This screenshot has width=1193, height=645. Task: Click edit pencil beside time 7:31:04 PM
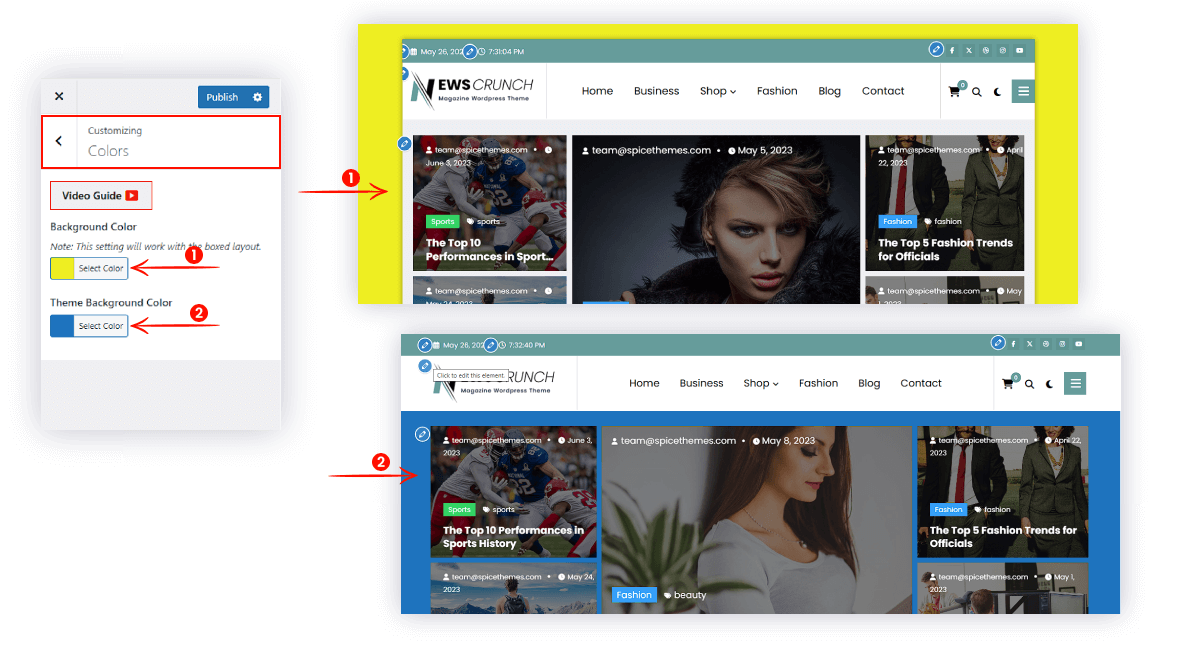coord(470,52)
